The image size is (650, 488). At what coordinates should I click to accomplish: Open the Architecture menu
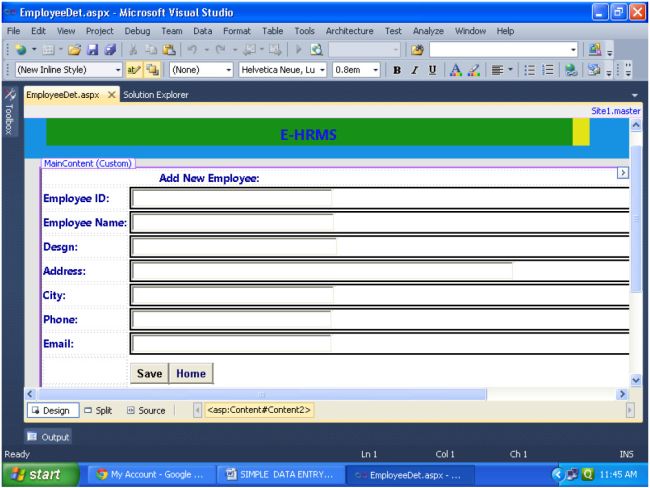coord(349,31)
